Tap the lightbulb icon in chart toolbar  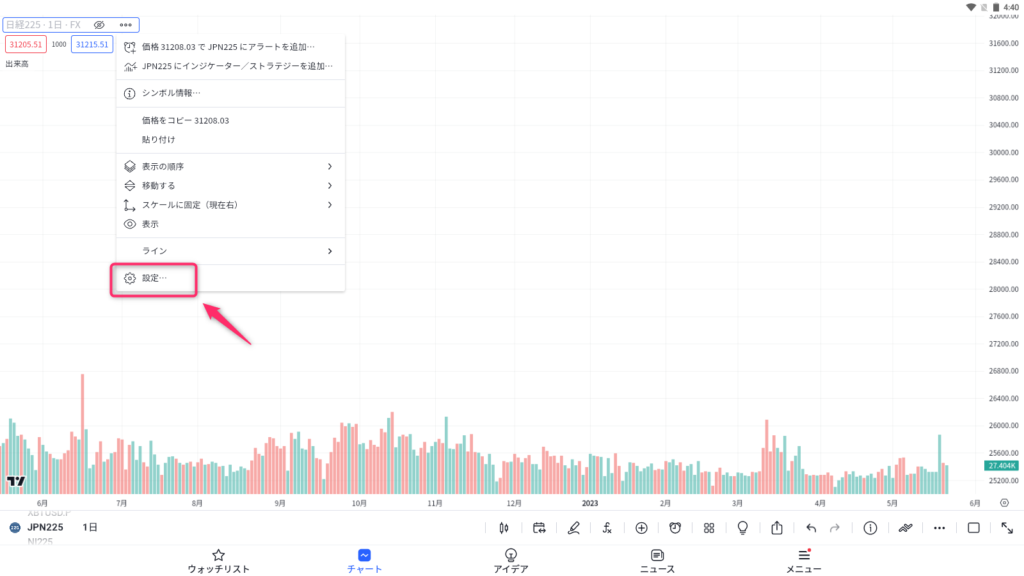pos(743,528)
